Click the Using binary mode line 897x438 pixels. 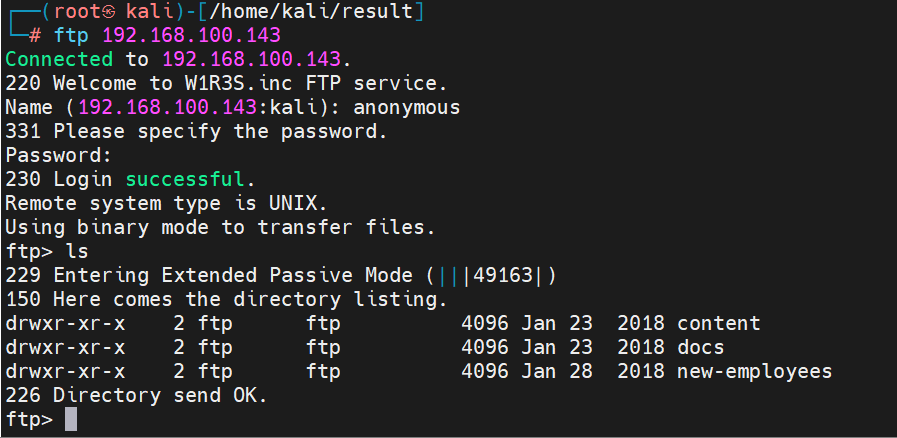click(x=220, y=227)
